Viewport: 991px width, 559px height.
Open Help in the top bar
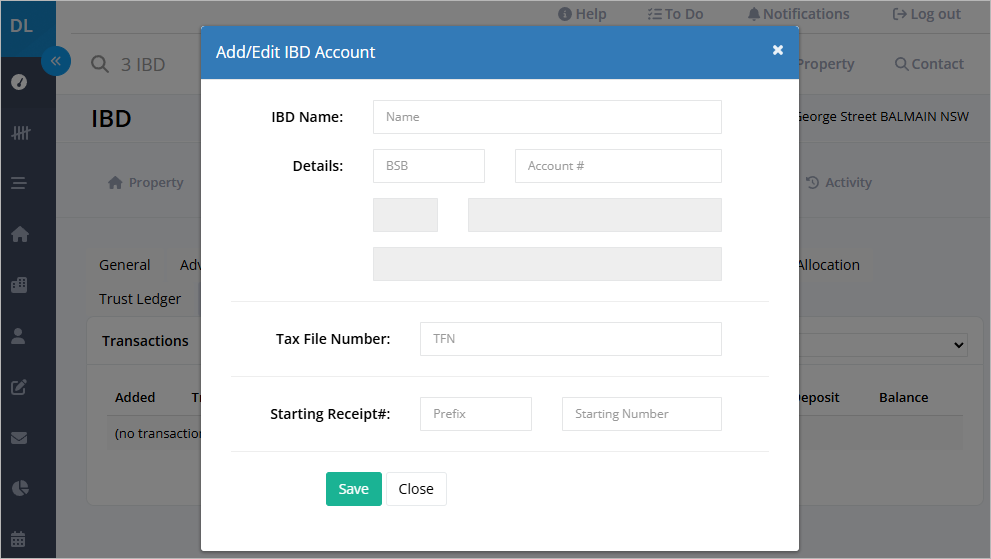[582, 14]
